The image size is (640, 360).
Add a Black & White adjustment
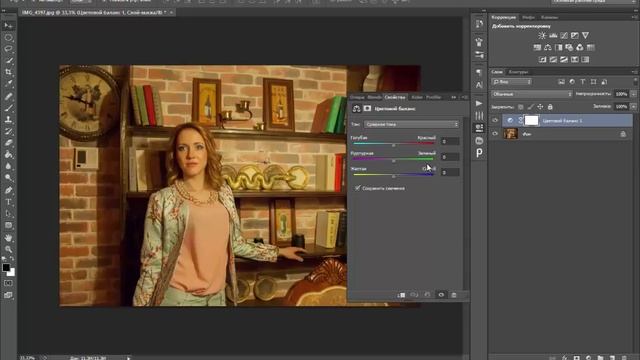click(x=558, y=48)
